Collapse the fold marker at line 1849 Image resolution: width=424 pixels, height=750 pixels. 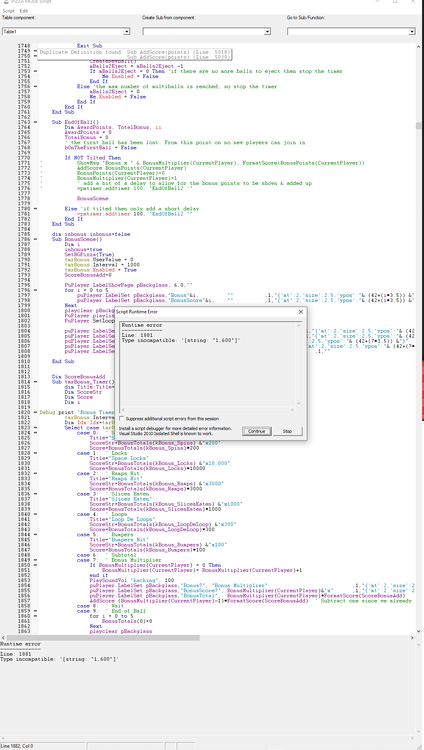point(35,560)
